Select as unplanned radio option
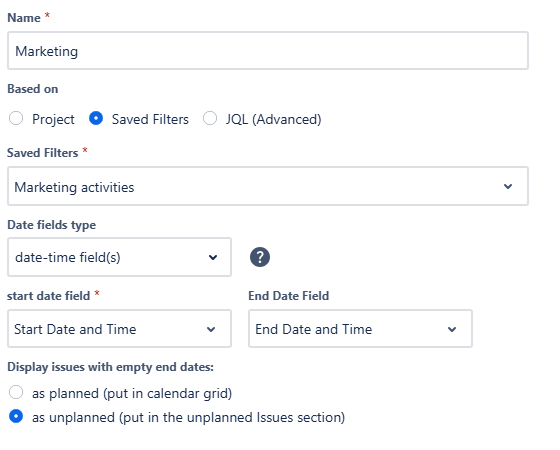Screen dimensions: 560x450 point(16,416)
